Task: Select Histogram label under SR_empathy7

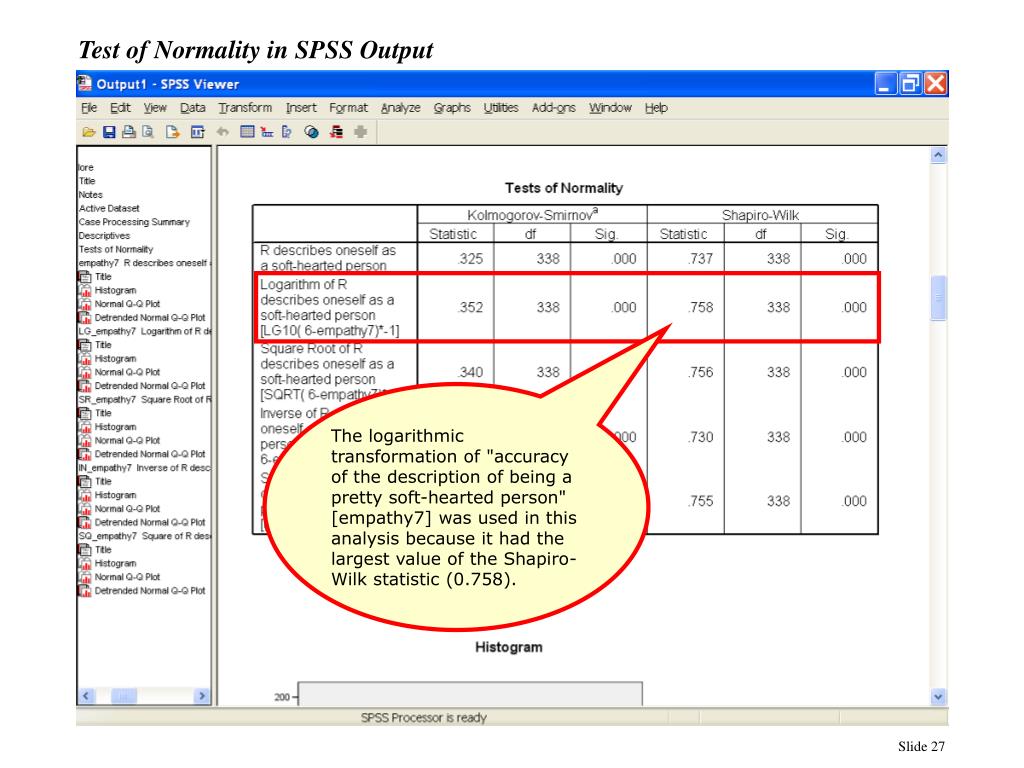Action: click(x=116, y=427)
